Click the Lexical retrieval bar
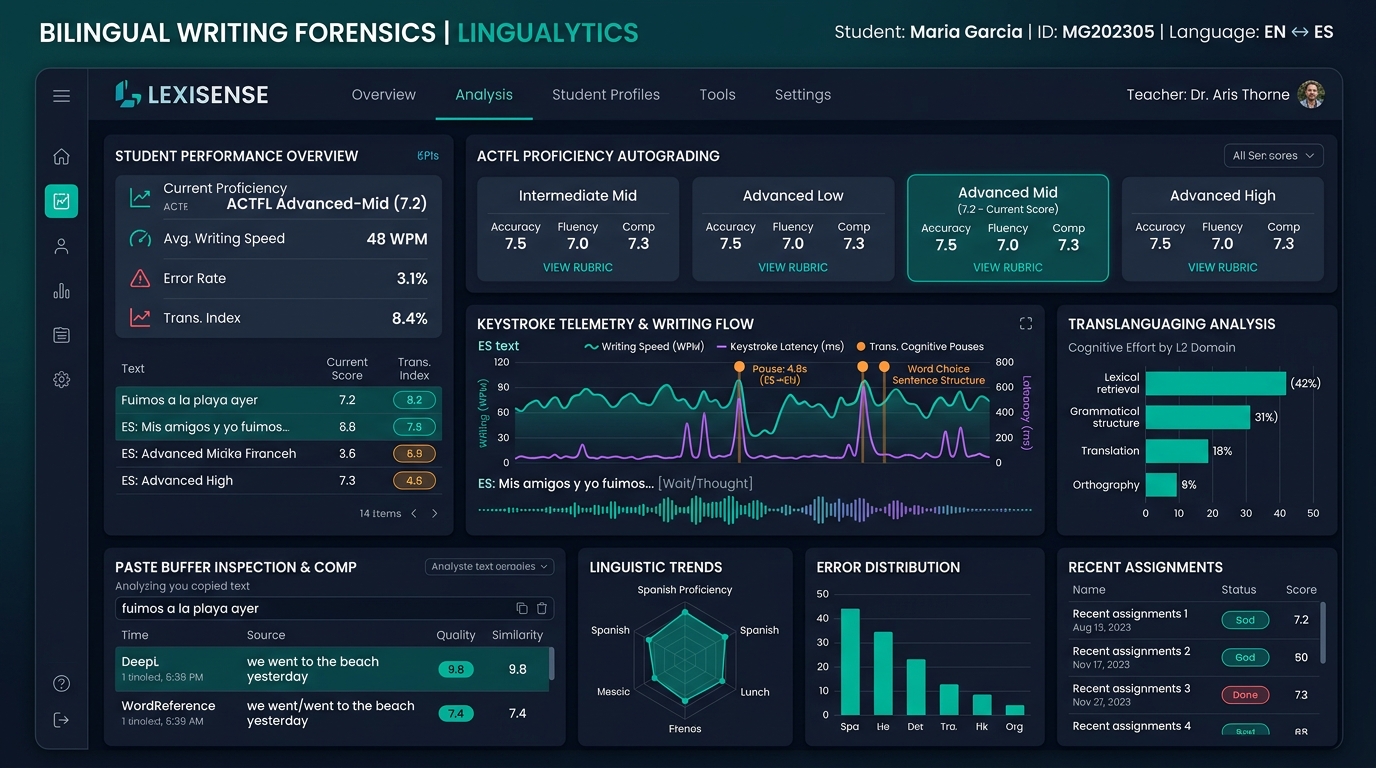This screenshot has height=768, width=1376. click(1215, 383)
